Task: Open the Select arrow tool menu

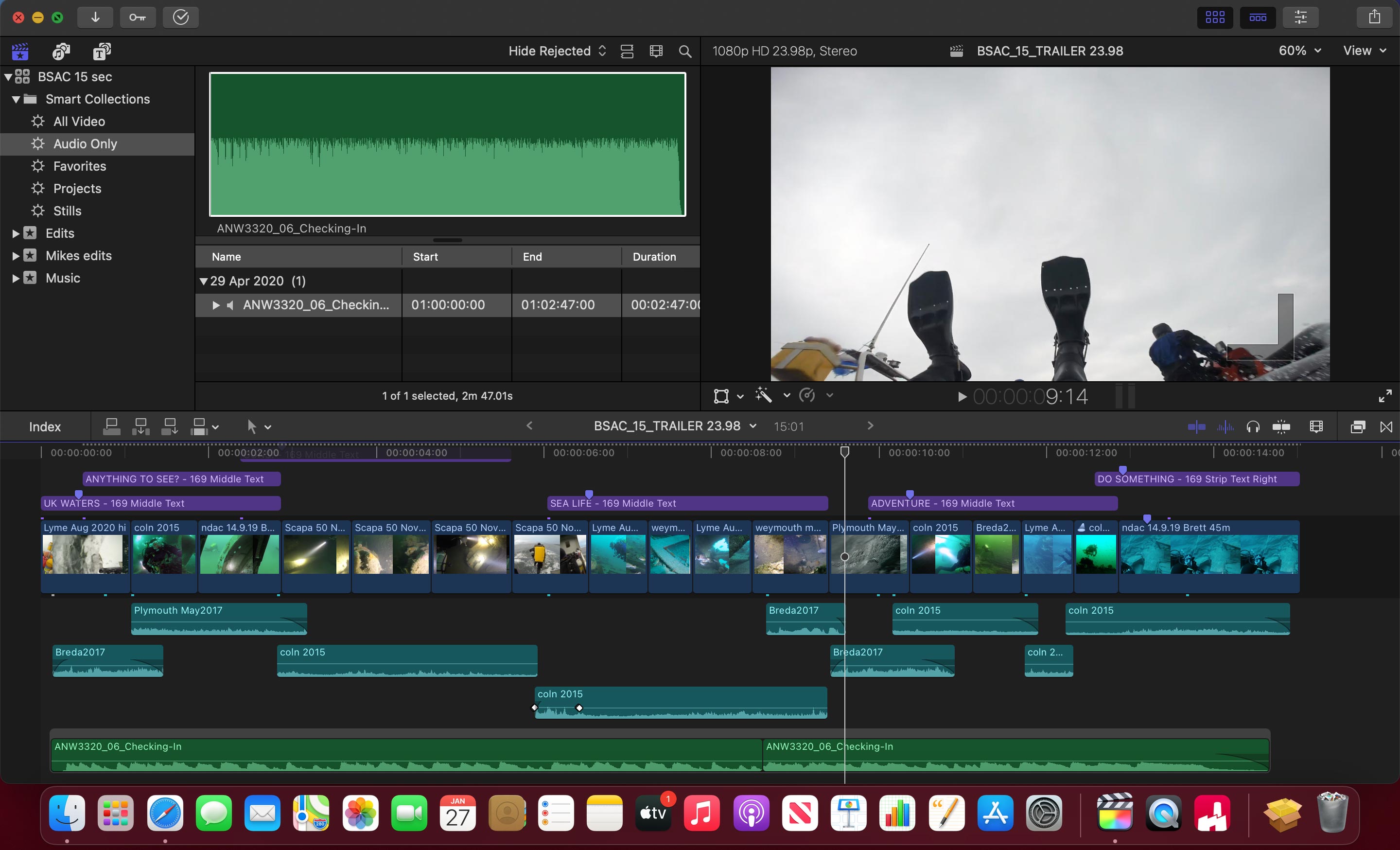Action: pyautogui.click(x=259, y=427)
